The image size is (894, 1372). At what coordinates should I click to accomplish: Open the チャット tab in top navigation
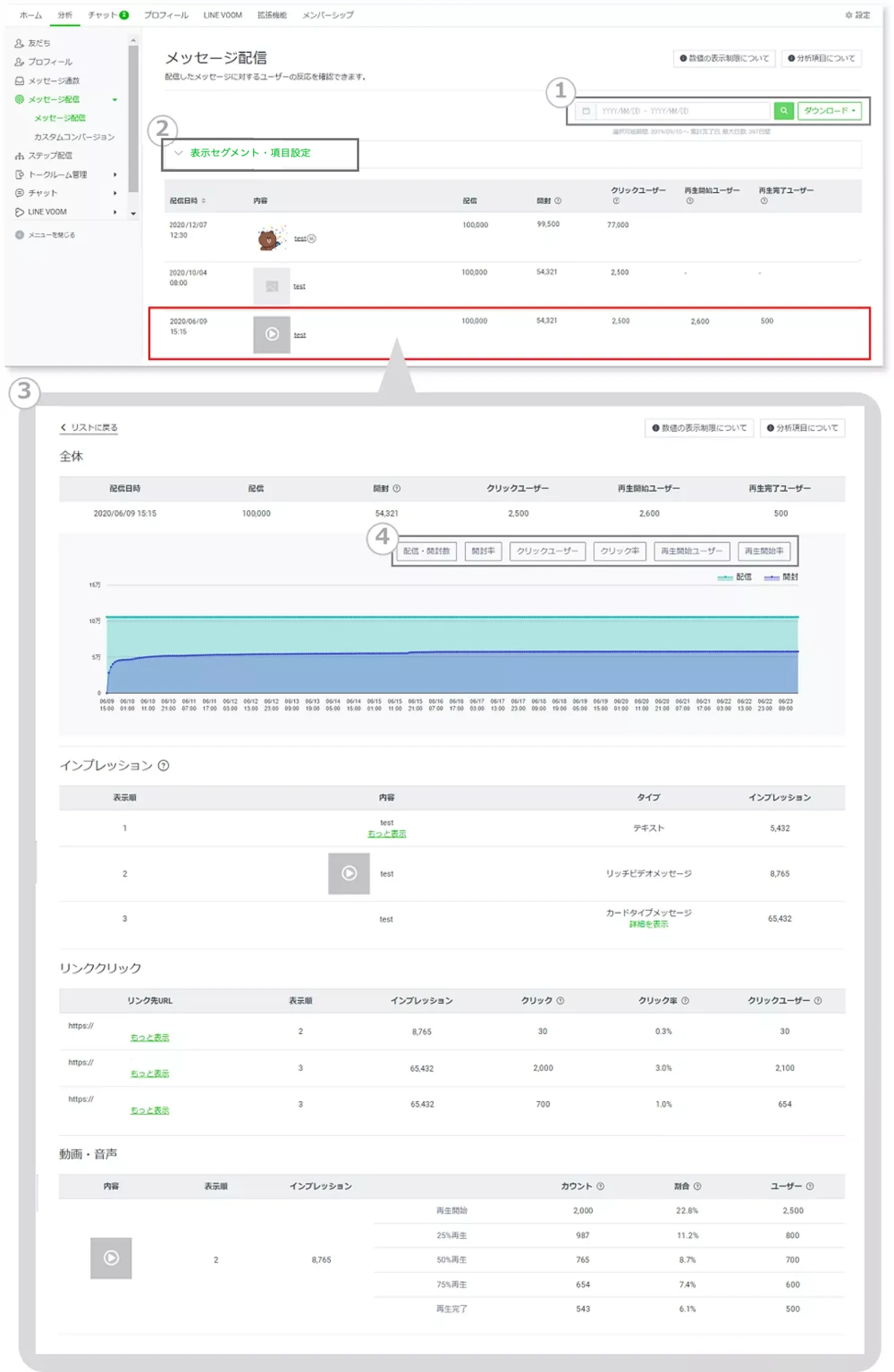pyautogui.click(x=107, y=15)
